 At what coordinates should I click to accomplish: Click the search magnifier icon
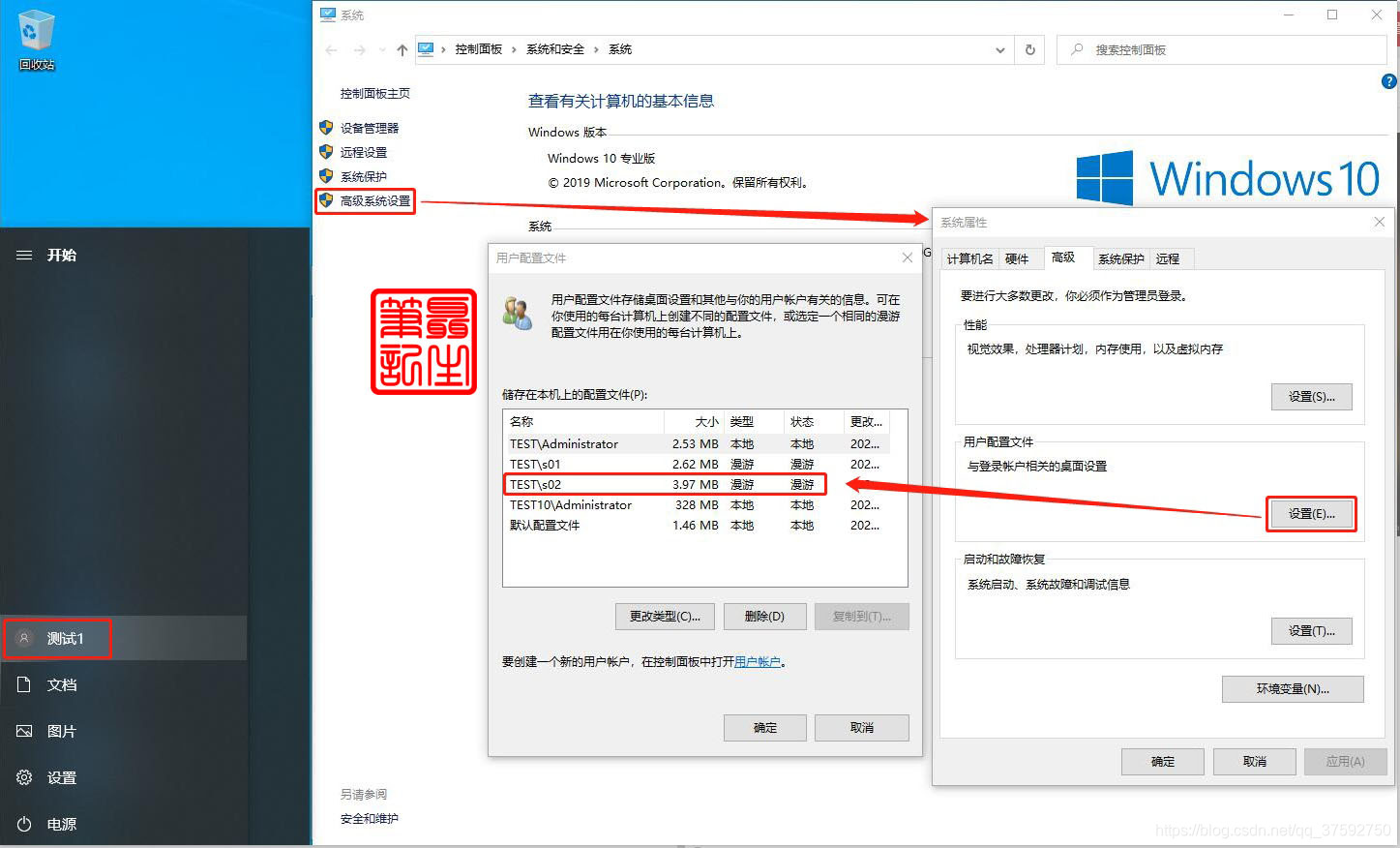1077,49
